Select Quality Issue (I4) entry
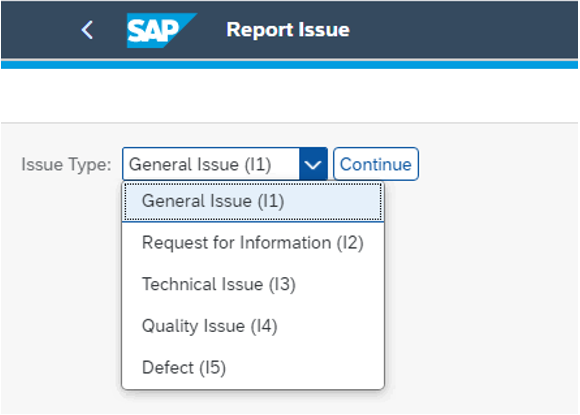Screen dimensions: 580x415 pos(253,326)
